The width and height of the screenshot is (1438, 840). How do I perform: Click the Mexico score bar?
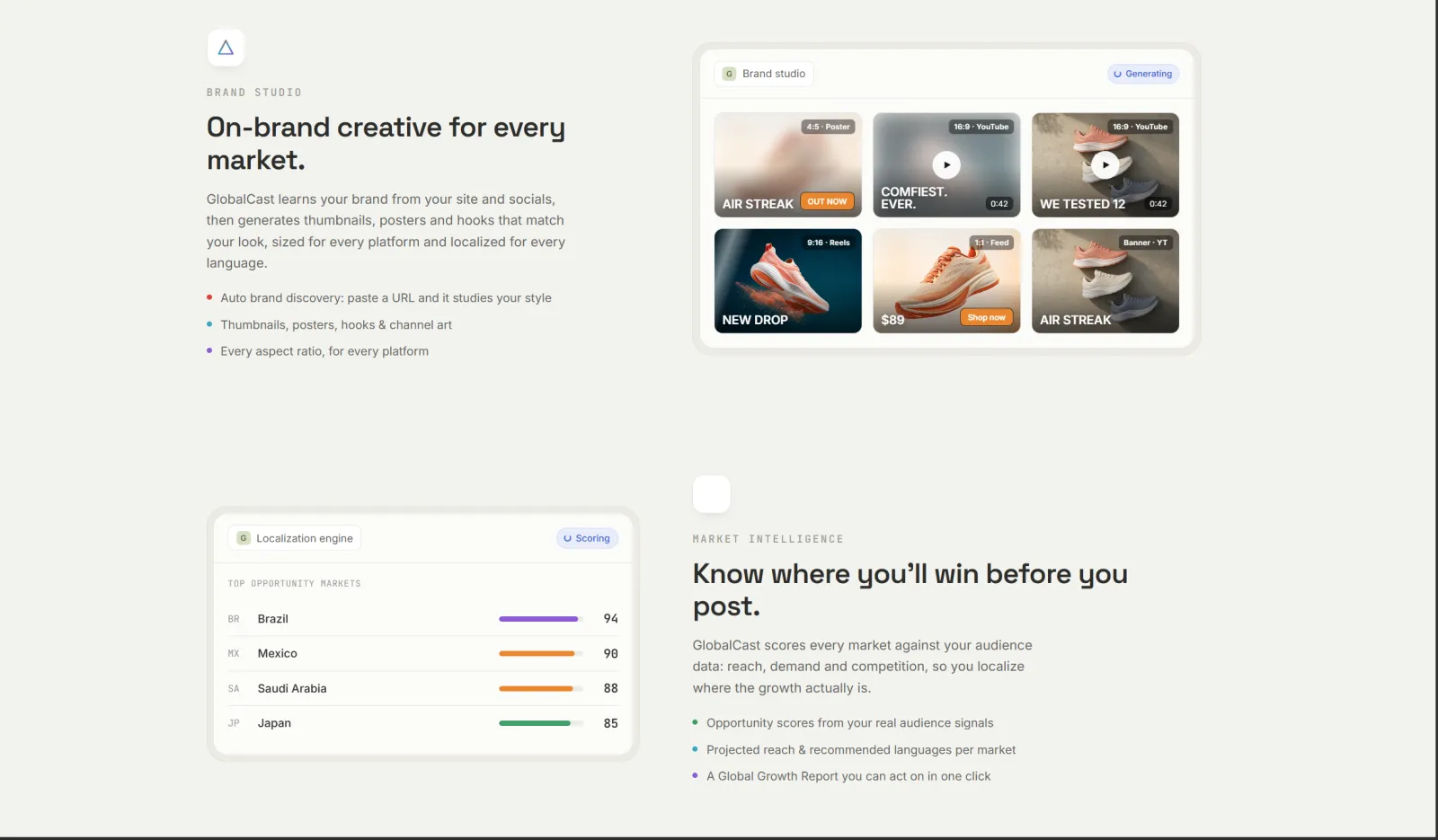[x=541, y=654]
